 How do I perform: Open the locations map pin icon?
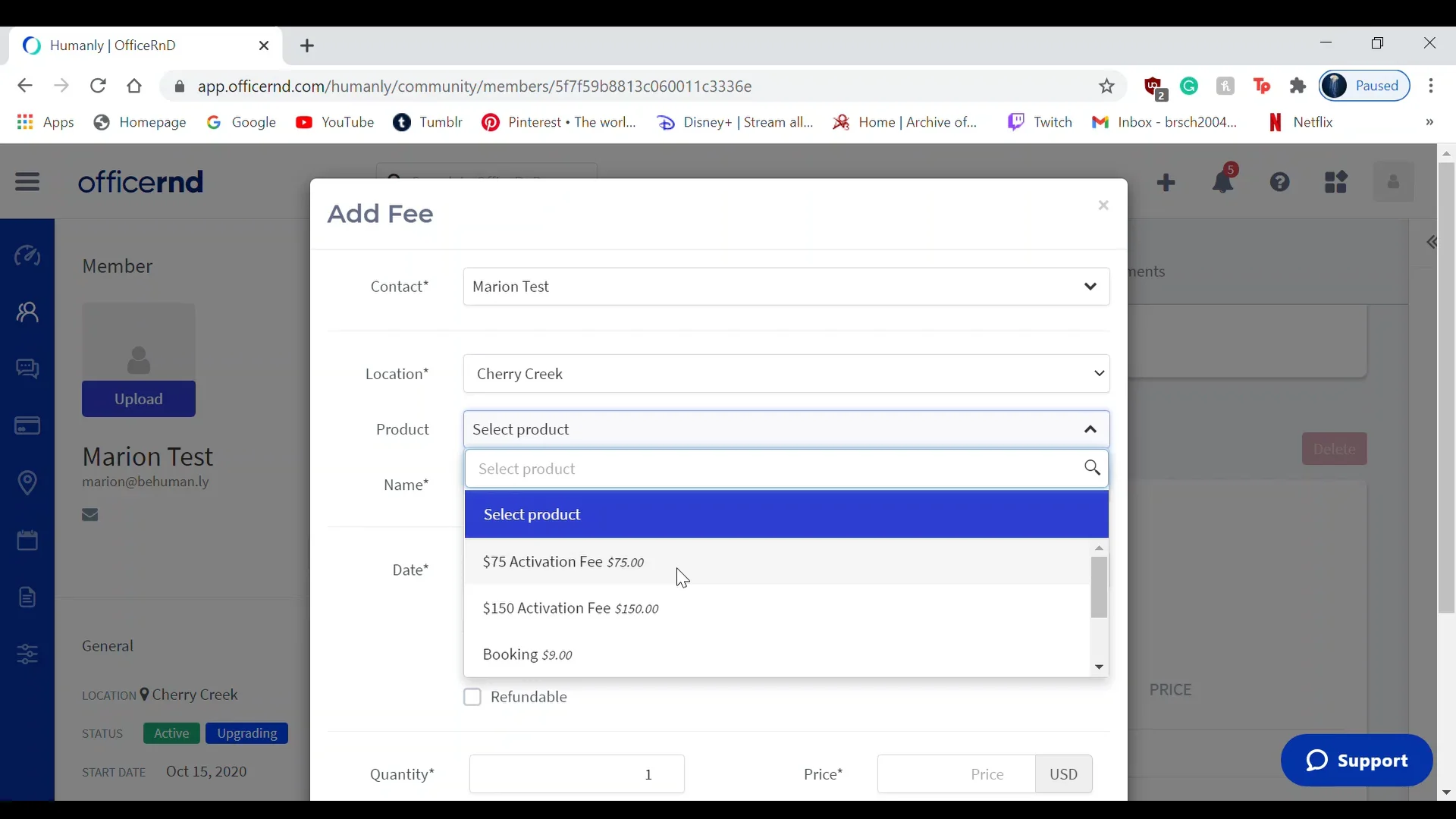coord(27,483)
